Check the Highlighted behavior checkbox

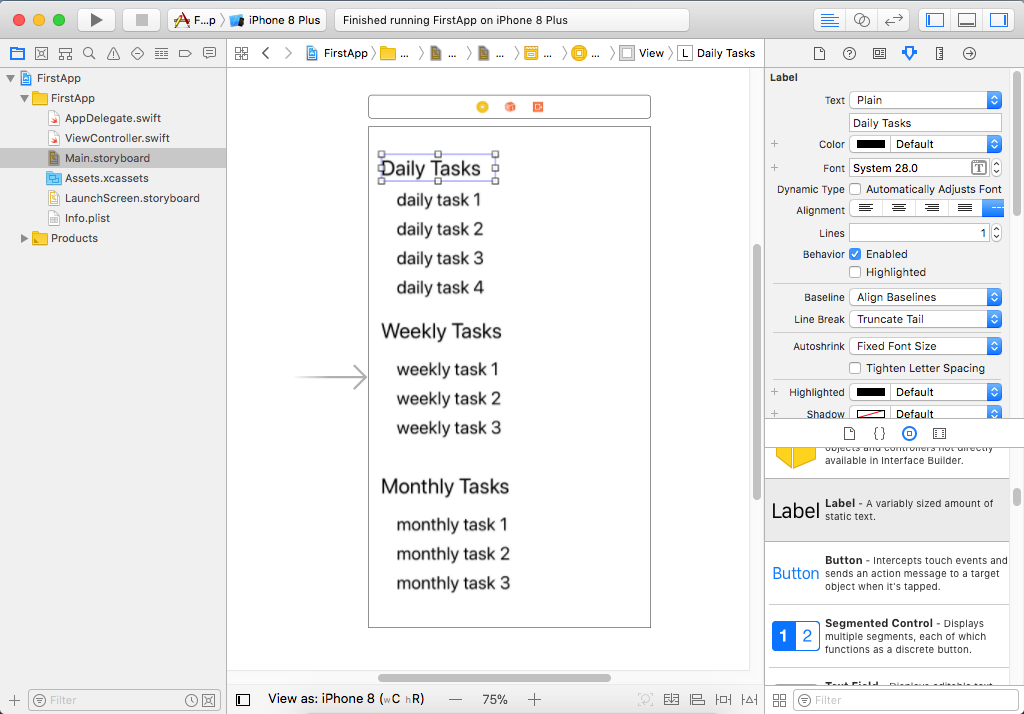(x=855, y=272)
